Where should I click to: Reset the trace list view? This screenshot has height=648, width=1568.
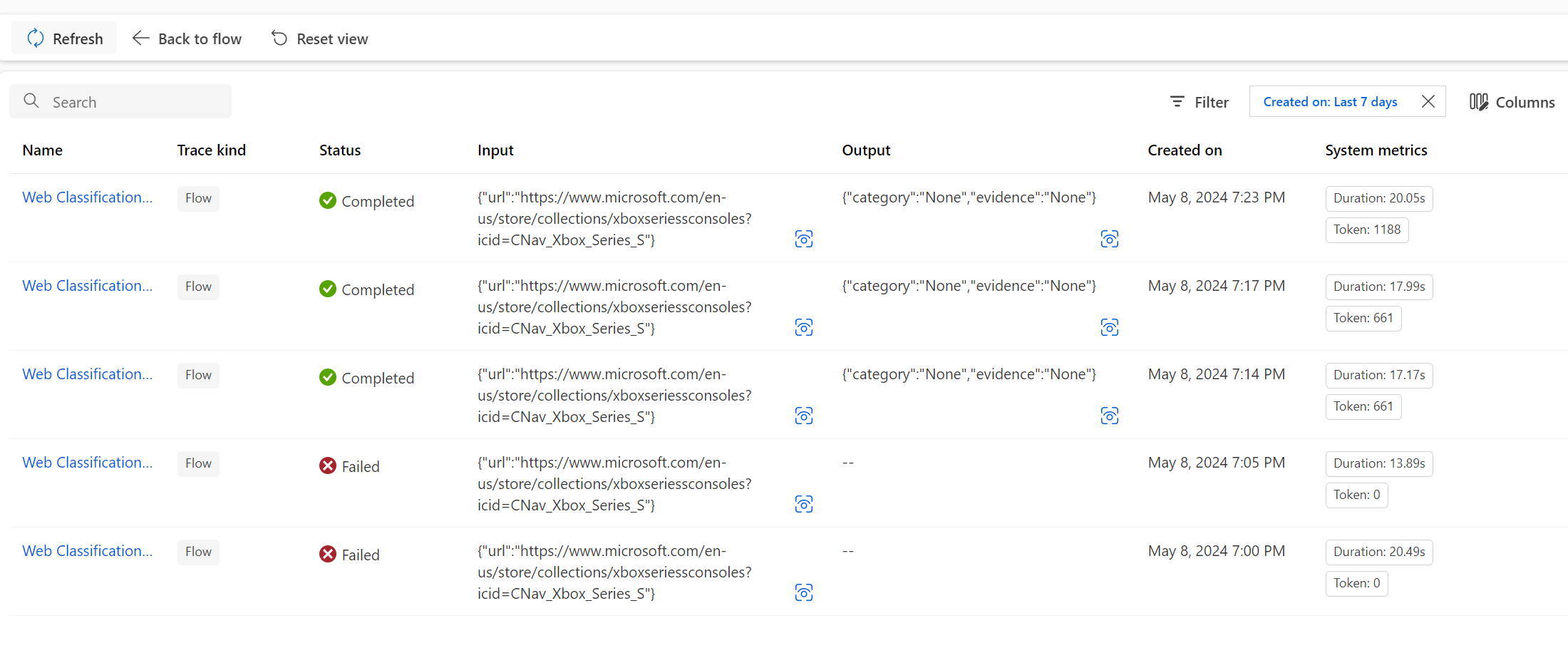pos(320,38)
